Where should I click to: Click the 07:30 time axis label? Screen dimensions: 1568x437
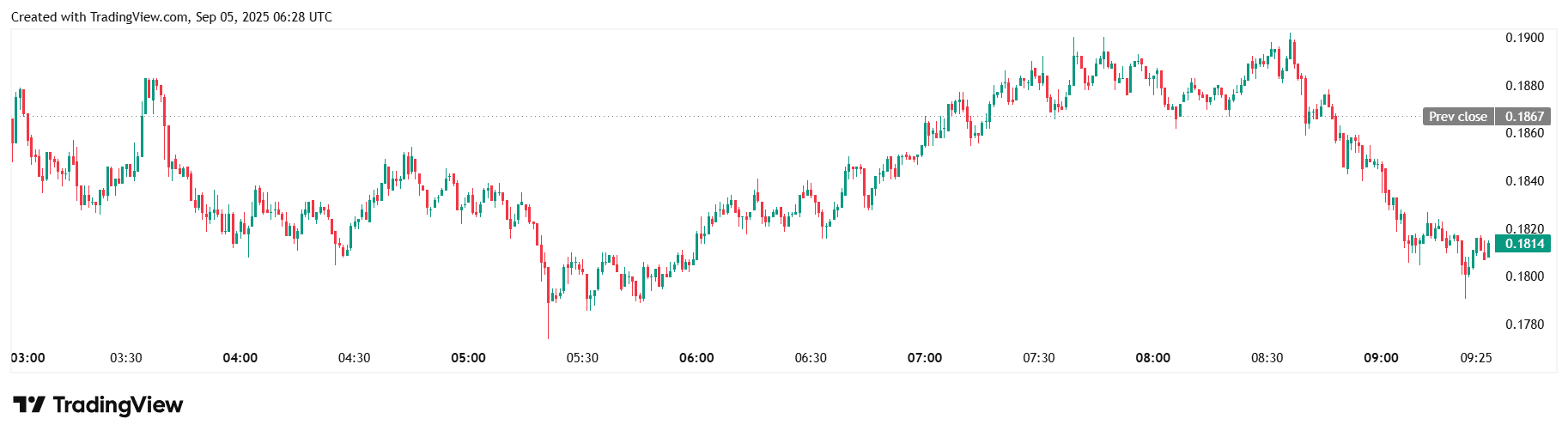pos(1039,358)
